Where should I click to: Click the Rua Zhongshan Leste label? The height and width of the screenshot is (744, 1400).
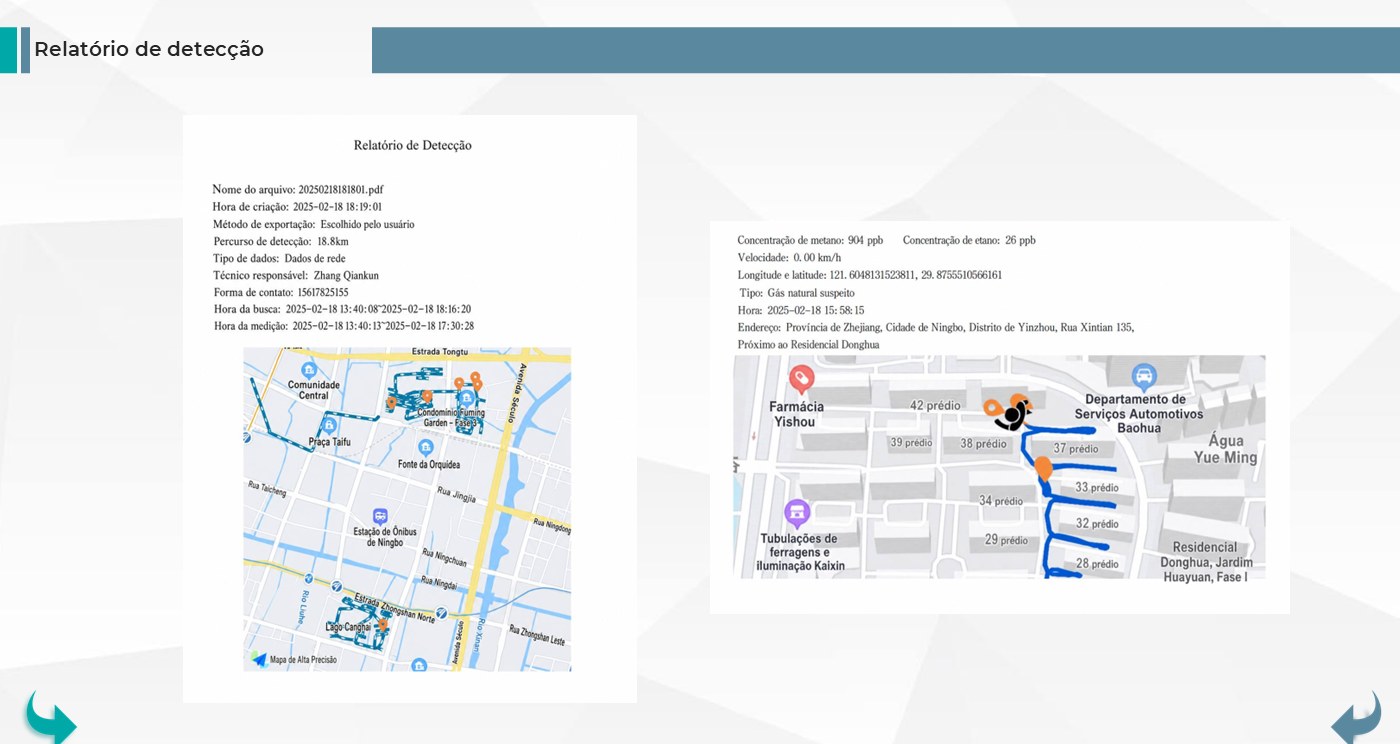click(x=537, y=635)
